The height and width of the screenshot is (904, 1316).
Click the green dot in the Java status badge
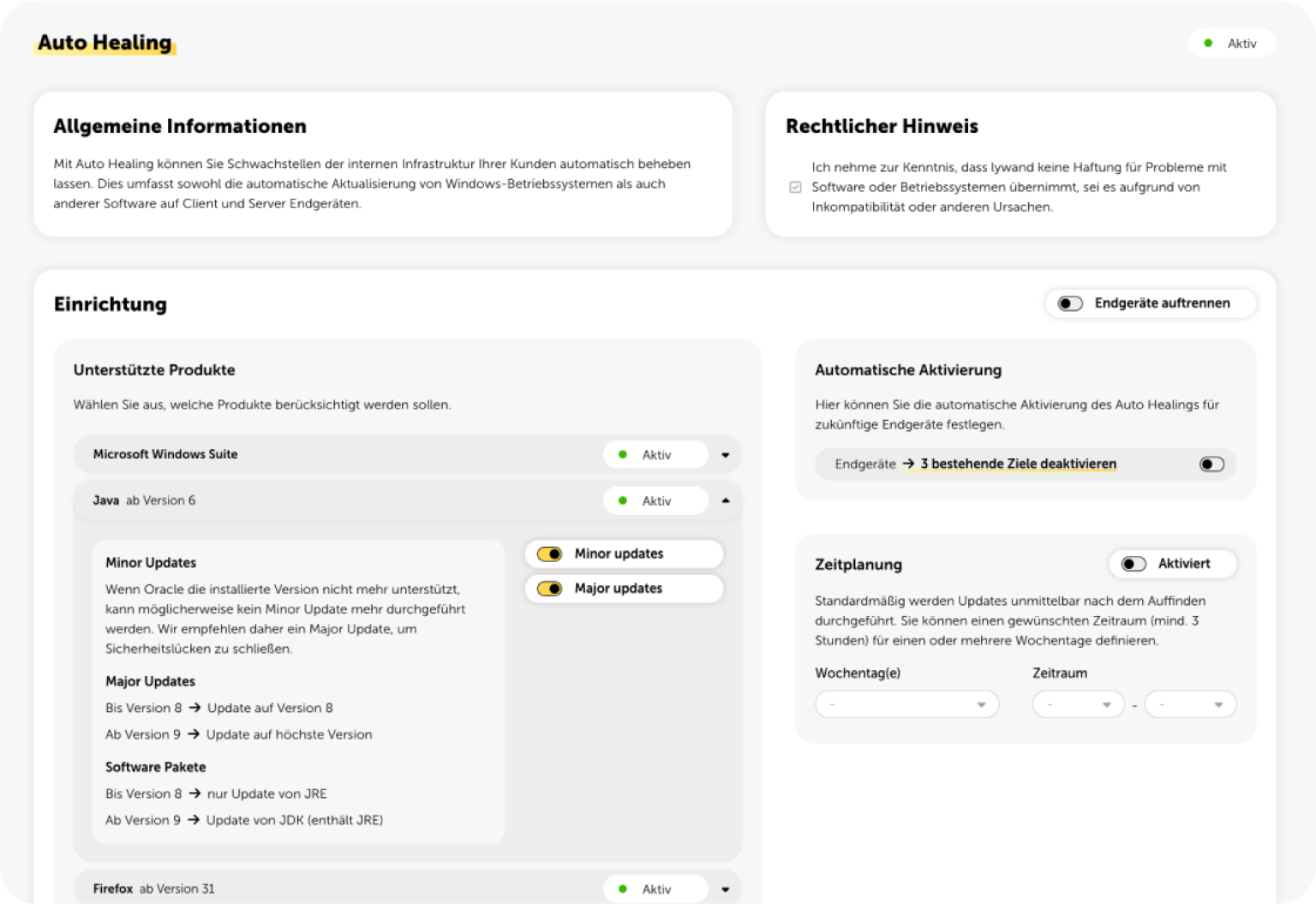(x=623, y=500)
